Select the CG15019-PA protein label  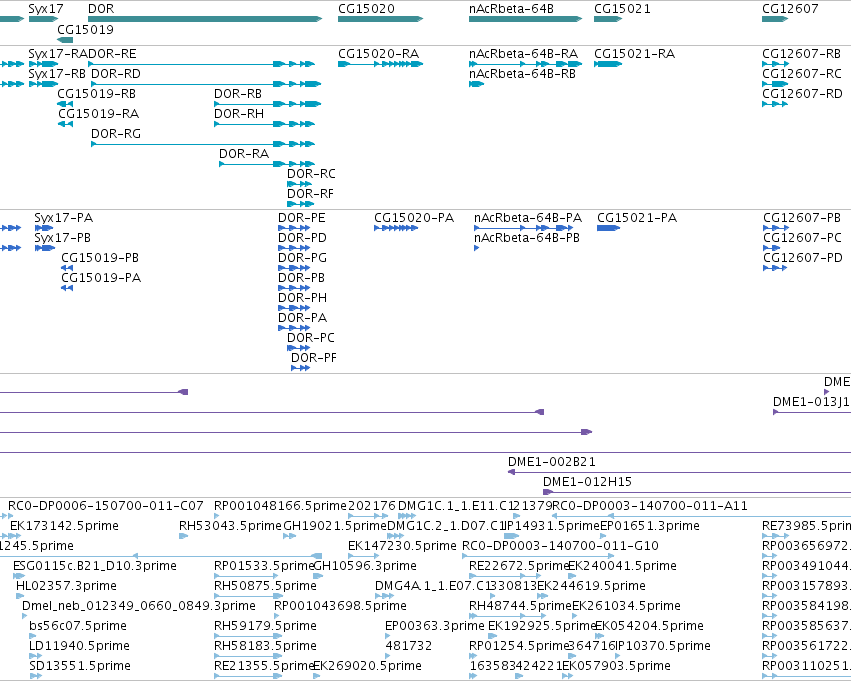(101, 278)
